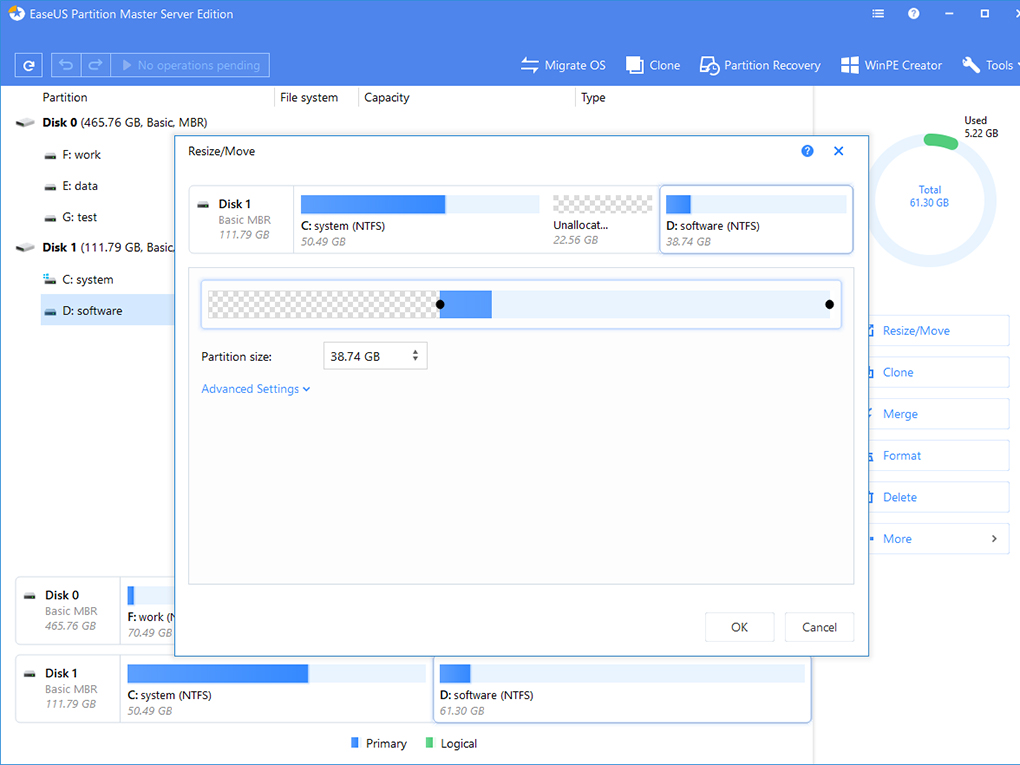Open WinPE Creator

click(x=891, y=65)
